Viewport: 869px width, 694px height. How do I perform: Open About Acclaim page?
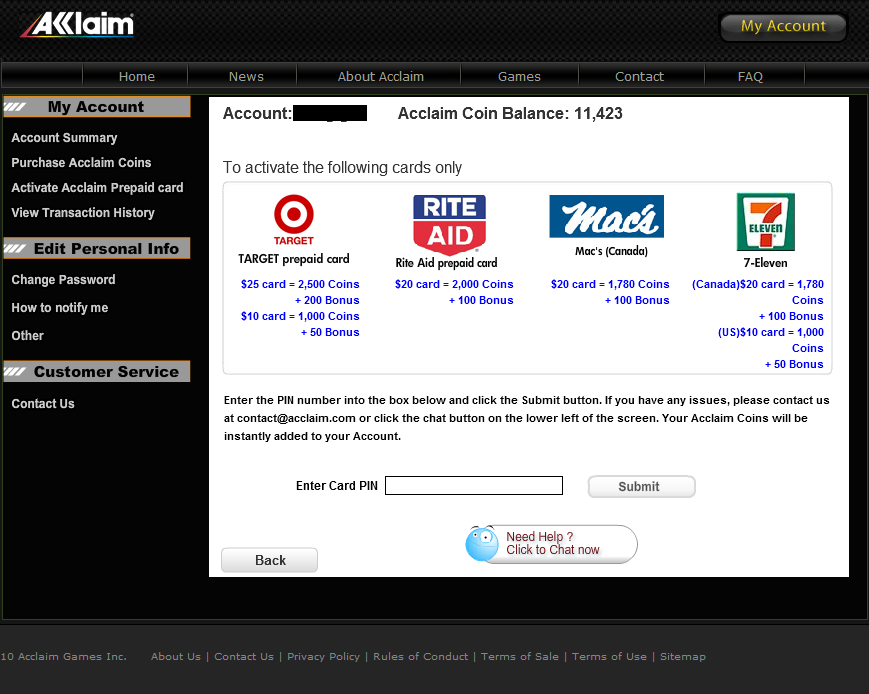381,76
